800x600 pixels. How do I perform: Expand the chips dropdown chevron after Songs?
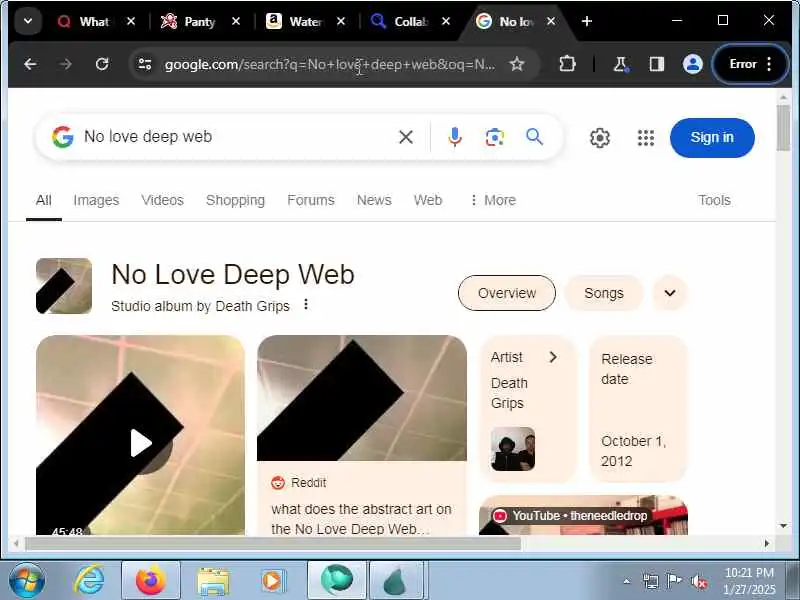670,293
